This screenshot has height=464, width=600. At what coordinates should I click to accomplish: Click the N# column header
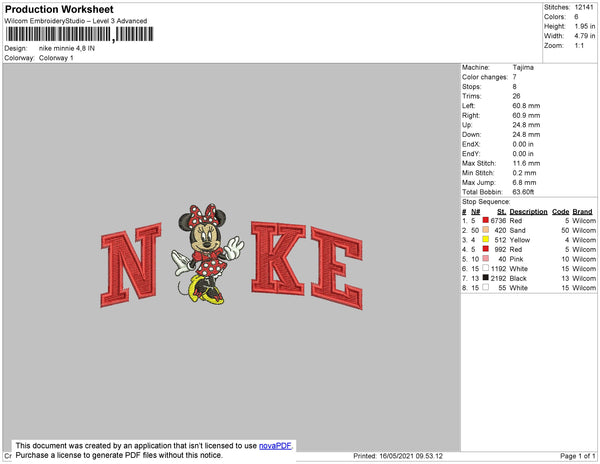tap(475, 212)
